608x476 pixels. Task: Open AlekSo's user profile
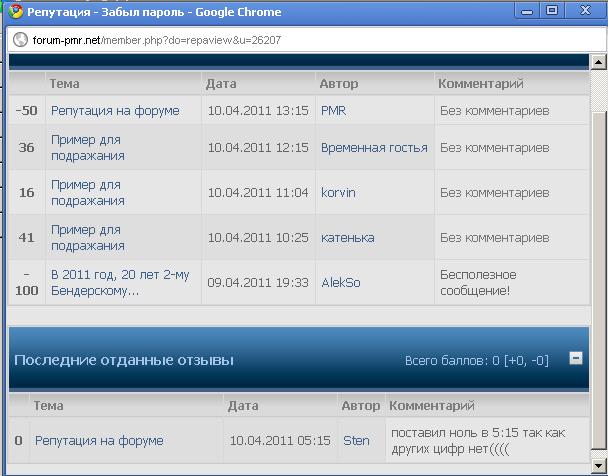click(x=340, y=282)
